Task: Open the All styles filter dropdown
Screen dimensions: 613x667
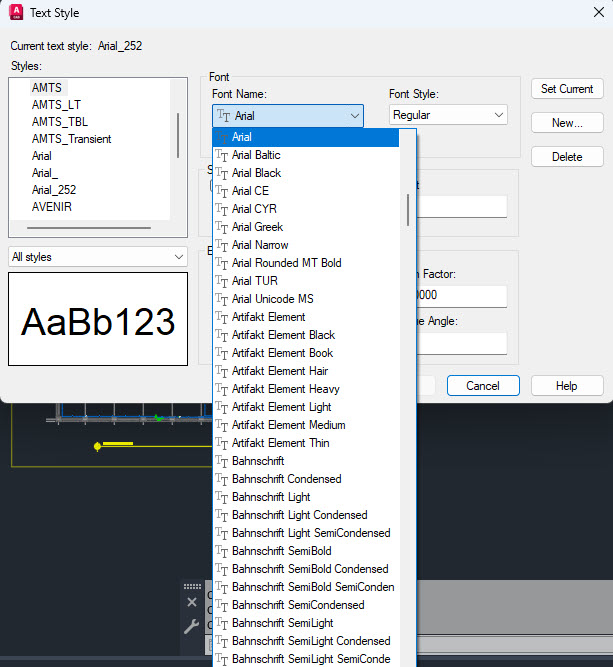Action: 98,257
